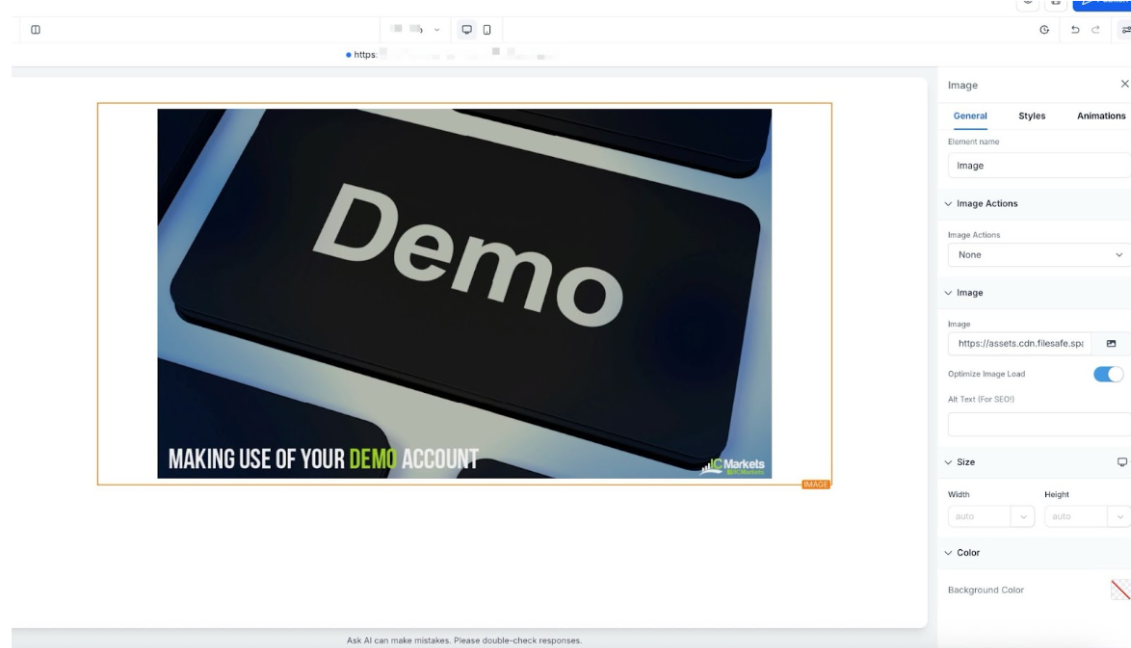Open media library icon beside image URL
The height and width of the screenshot is (648, 1131).
point(1110,344)
